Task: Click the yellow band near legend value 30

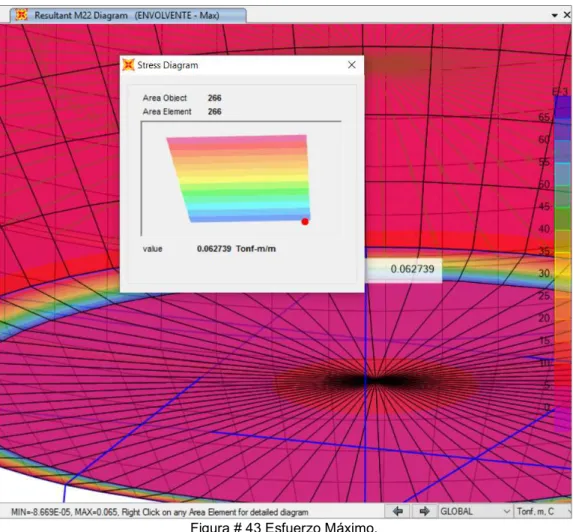Action: (x=563, y=273)
